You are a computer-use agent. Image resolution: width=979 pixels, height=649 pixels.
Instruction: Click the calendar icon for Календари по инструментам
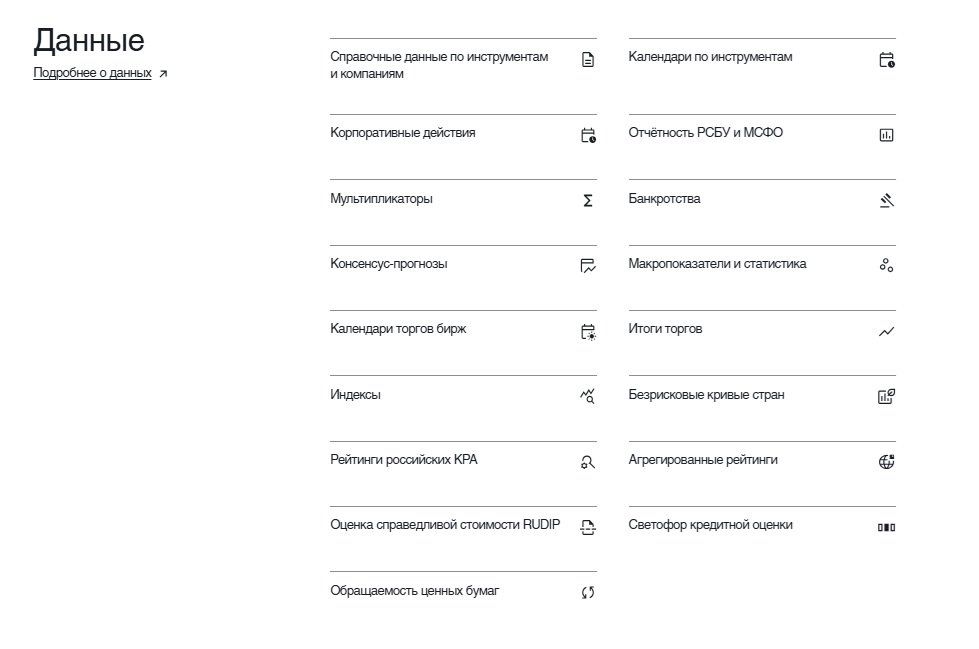point(887,60)
